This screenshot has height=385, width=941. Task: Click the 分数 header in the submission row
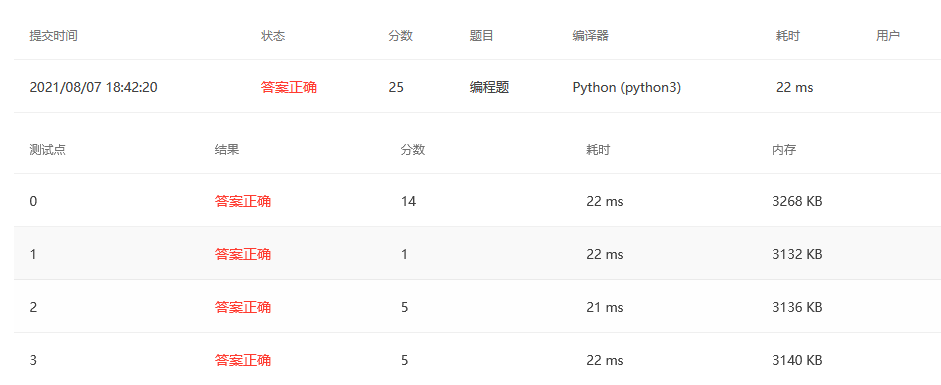click(x=401, y=36)
